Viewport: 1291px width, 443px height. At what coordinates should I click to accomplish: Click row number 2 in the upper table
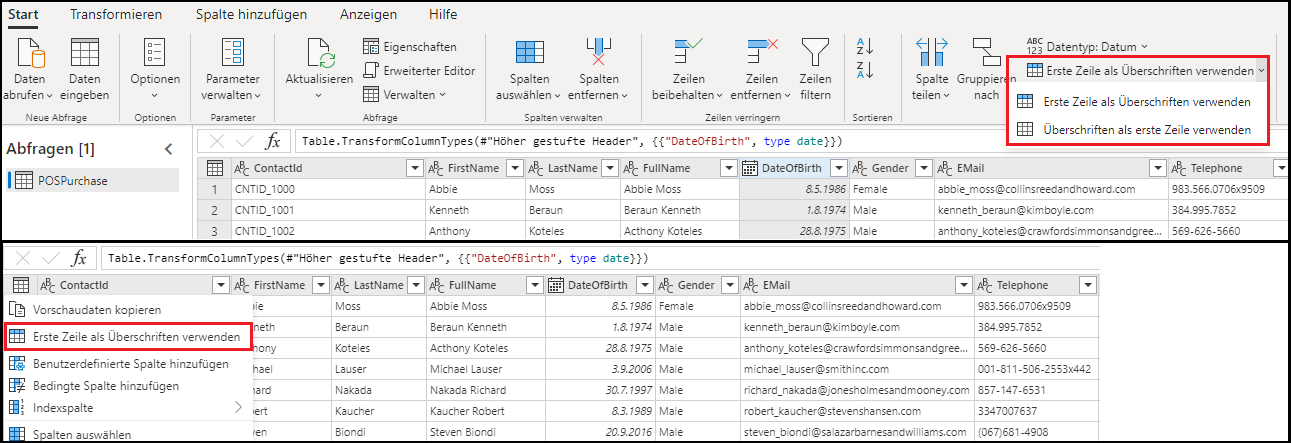[x=214, y=210]
